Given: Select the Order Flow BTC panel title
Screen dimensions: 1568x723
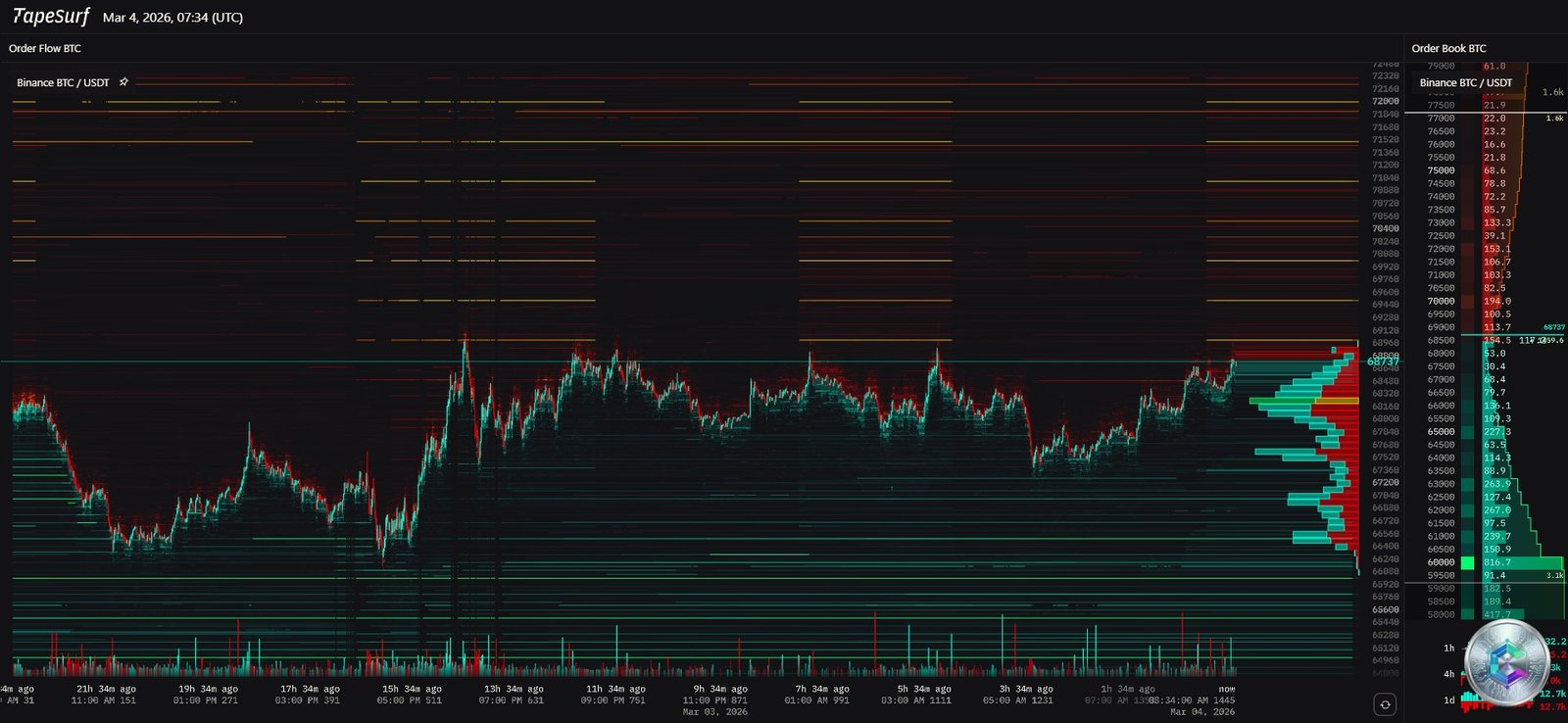Looking at the screenshot, I should click(45, 48).
